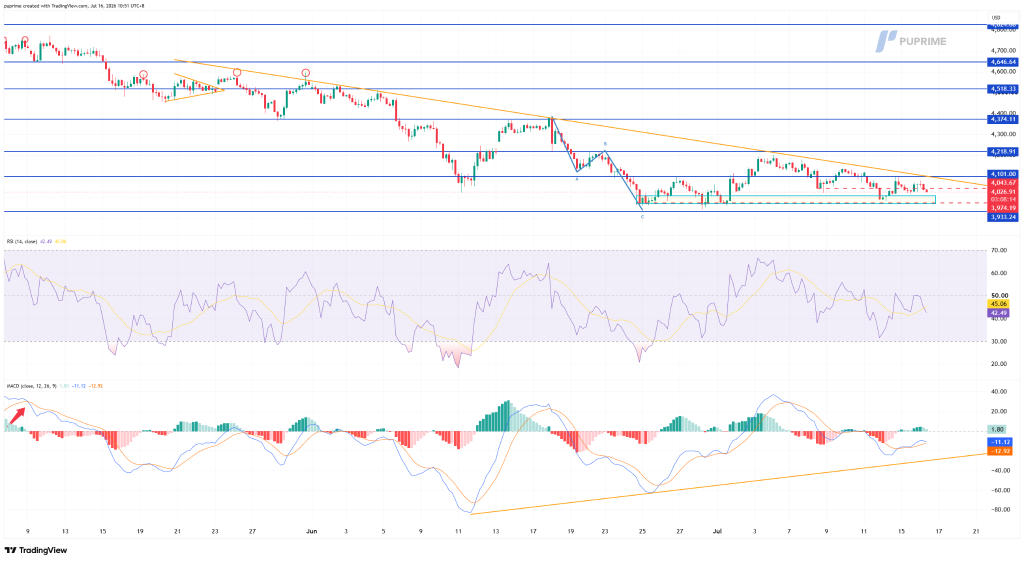Click the 5 date label on time axis

(383, 531)
